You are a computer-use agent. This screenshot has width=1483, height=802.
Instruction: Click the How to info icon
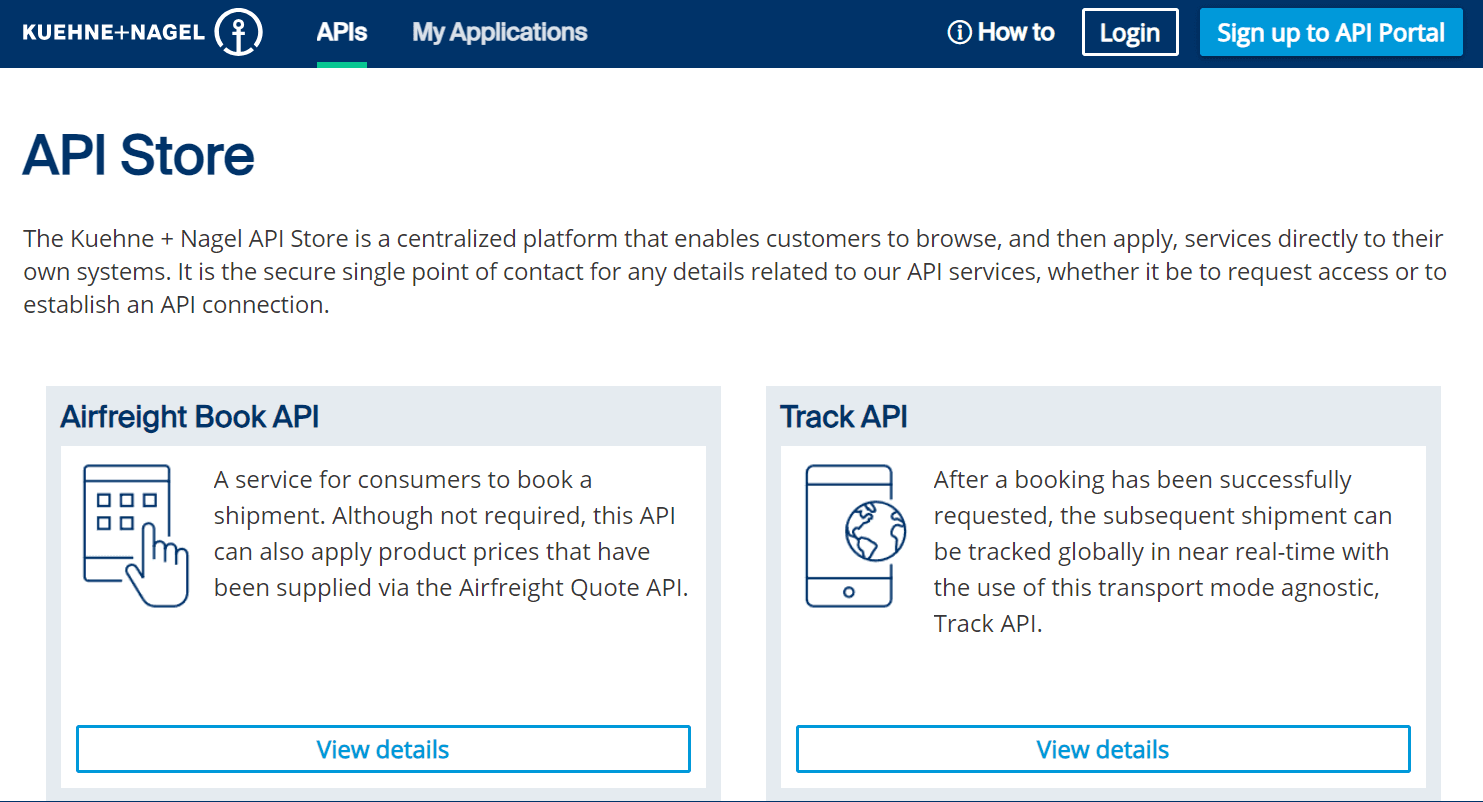[959, 33]
